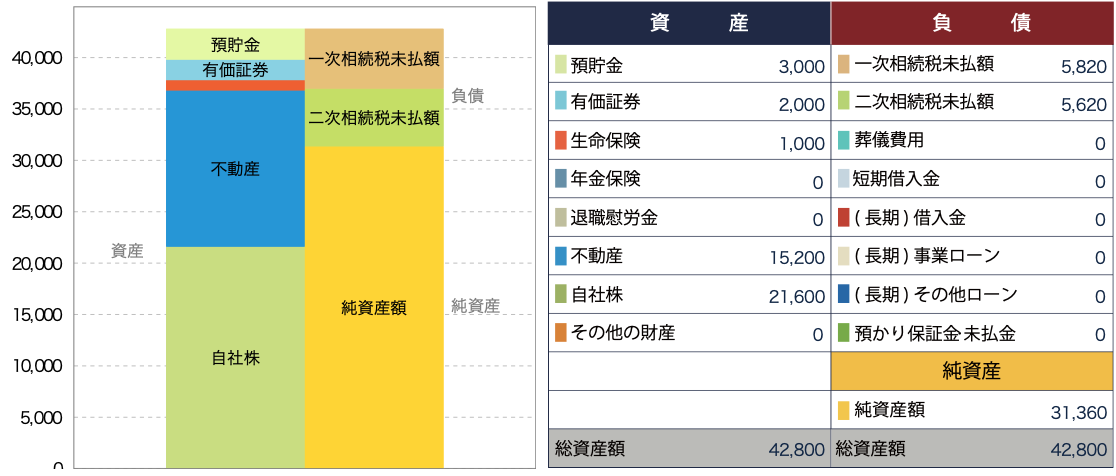This screenshot has height=476, width=1116.
Task: Click the 有価証券 light-blue legend swatch
Action: click(561, 104)
